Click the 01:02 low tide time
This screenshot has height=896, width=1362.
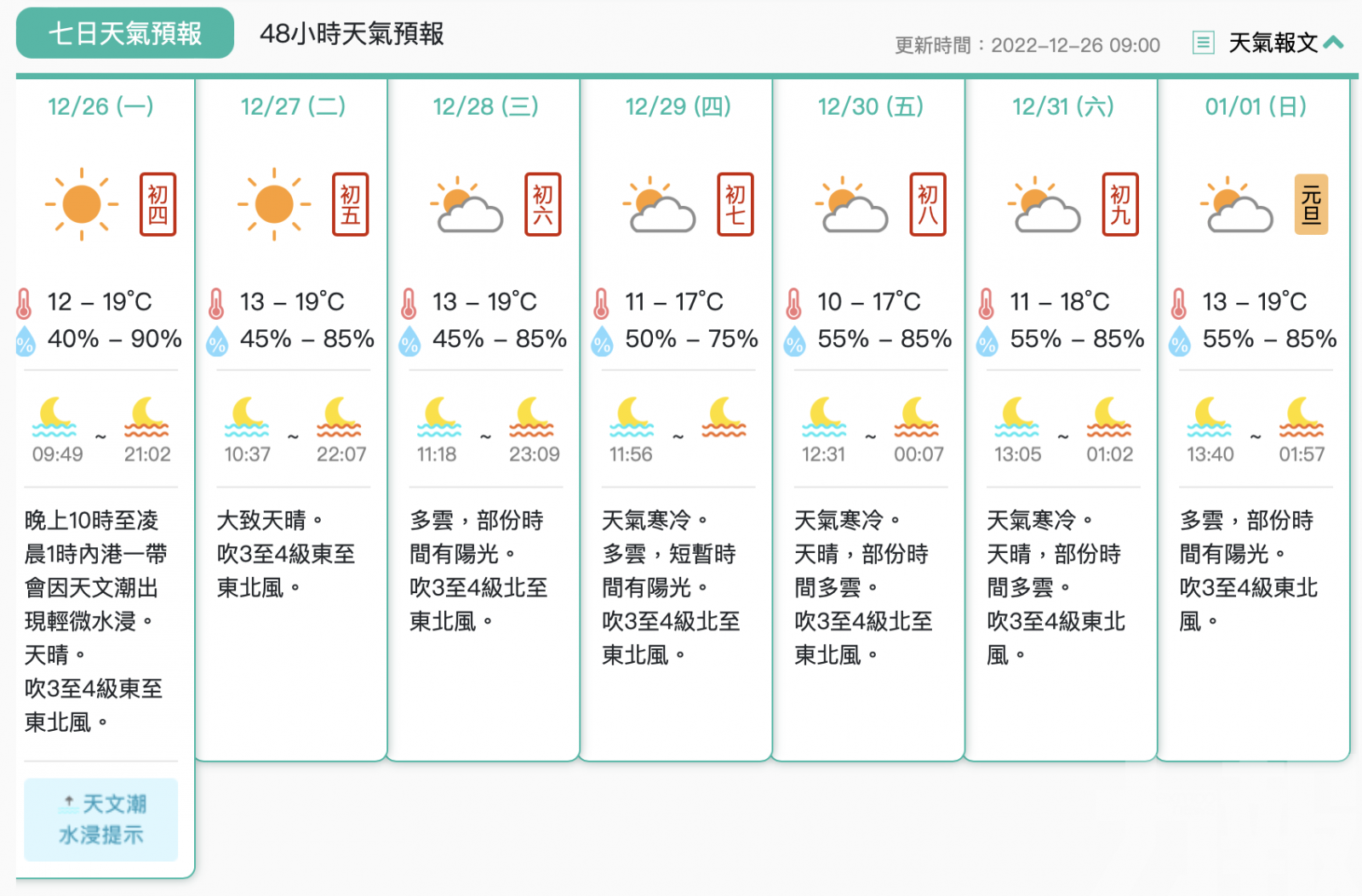pos(1109,454)
